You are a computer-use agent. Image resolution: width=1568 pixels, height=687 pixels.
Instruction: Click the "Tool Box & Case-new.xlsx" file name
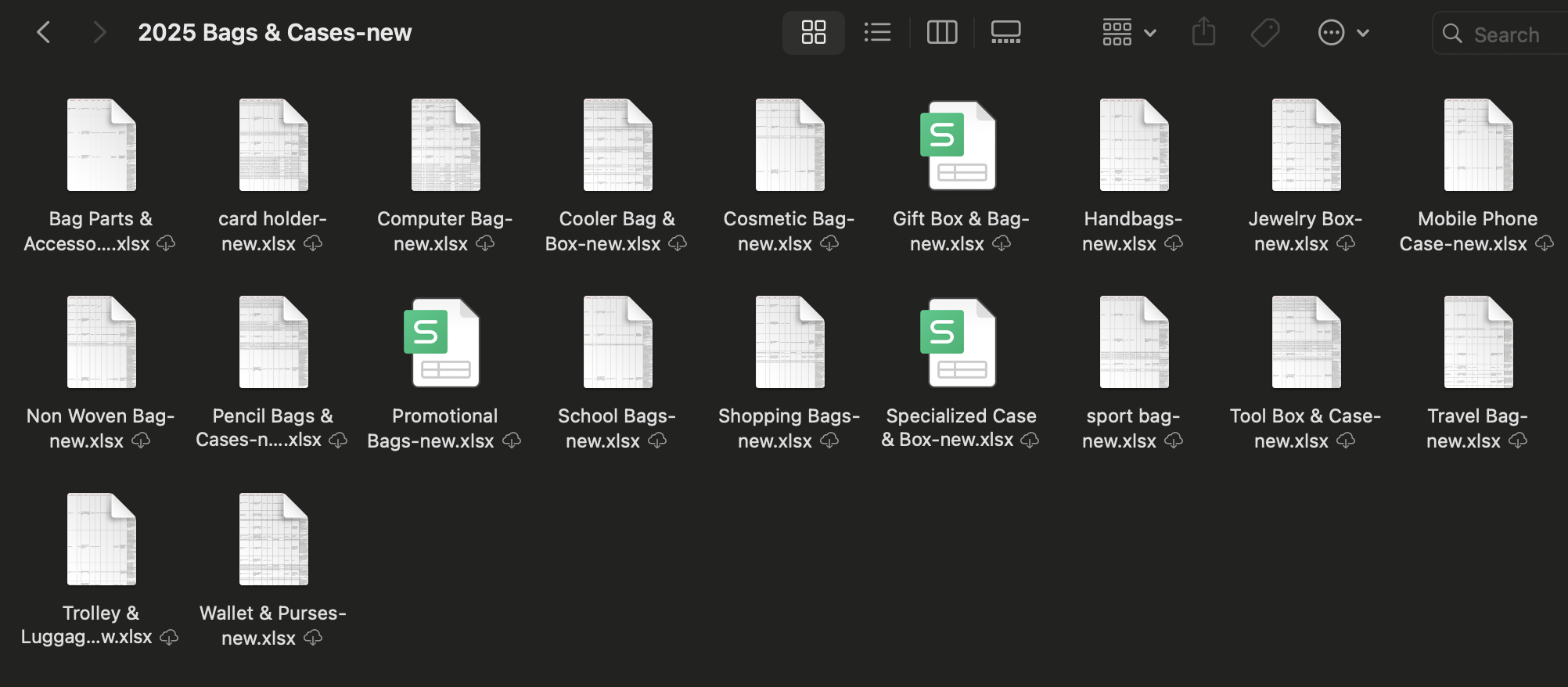(x=1305, y=428)
